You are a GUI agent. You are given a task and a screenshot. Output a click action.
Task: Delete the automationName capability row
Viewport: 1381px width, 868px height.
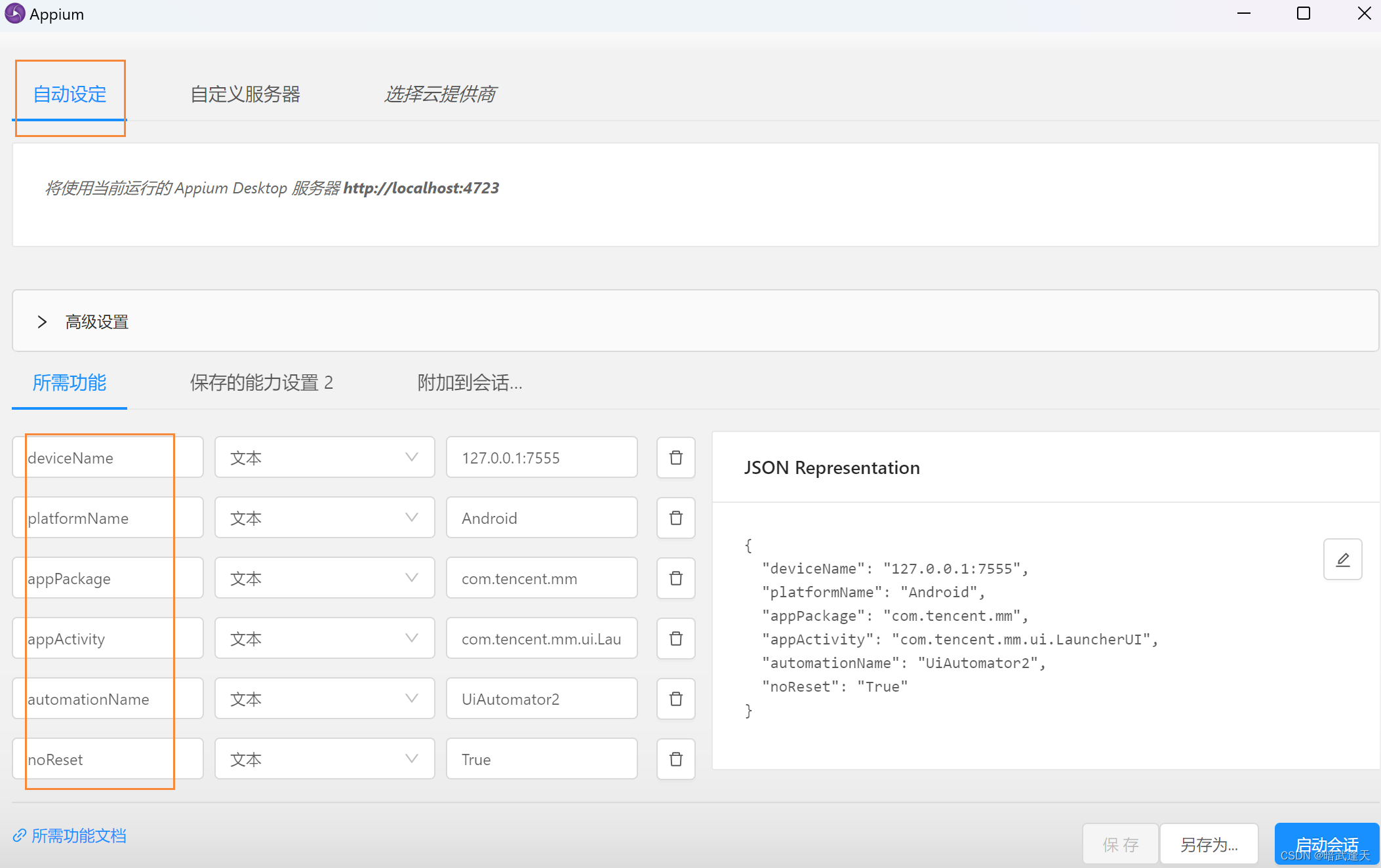675,699
